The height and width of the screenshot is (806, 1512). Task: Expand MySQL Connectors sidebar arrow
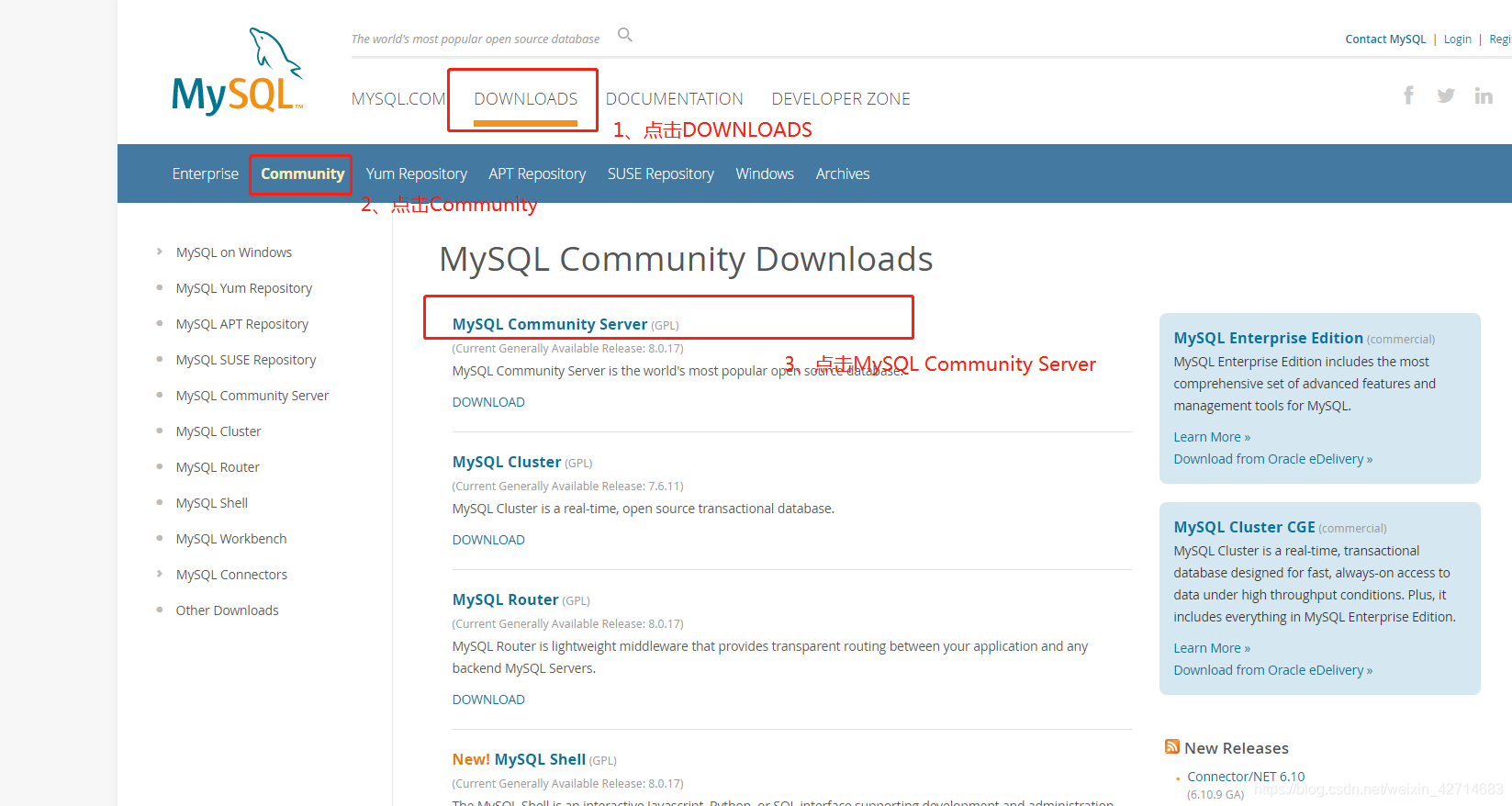160,574
